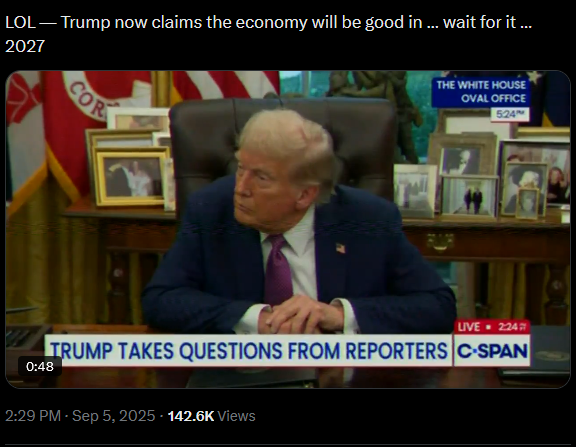The image size is (576, 447).
Task: Click the framed photo of two people walking
Action: [470, 196]
